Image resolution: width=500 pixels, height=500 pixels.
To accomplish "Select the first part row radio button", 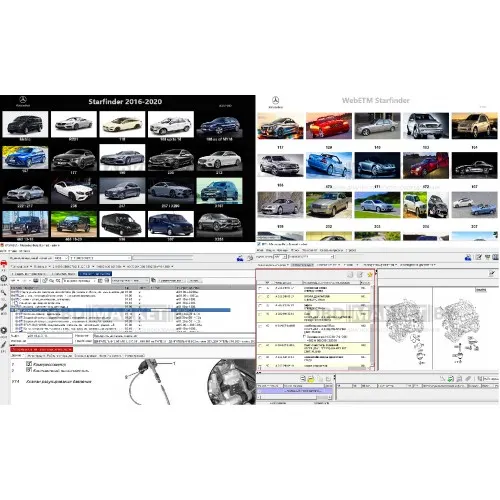I will click(x=260, y=288).
